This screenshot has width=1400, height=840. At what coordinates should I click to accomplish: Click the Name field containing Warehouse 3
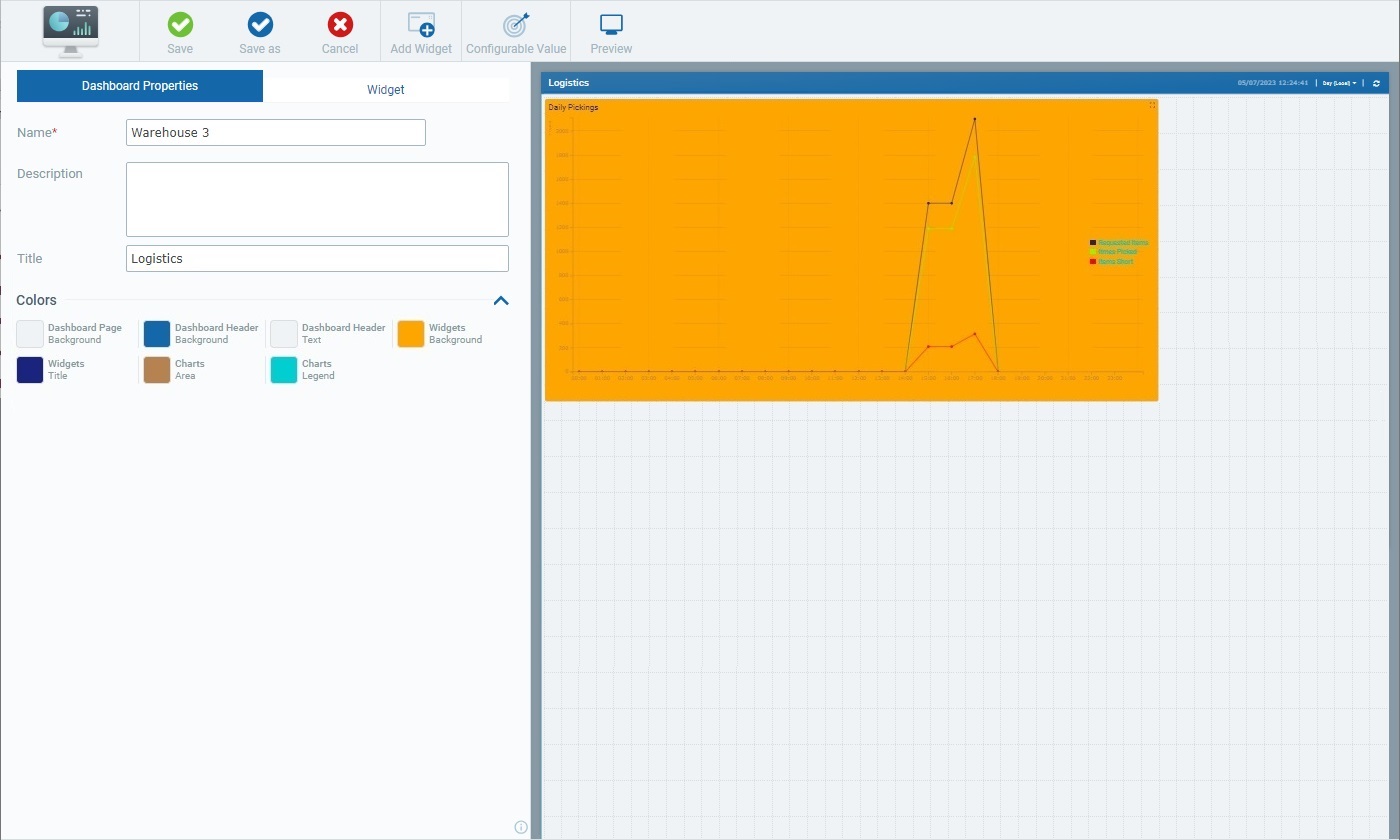(276, 132)
